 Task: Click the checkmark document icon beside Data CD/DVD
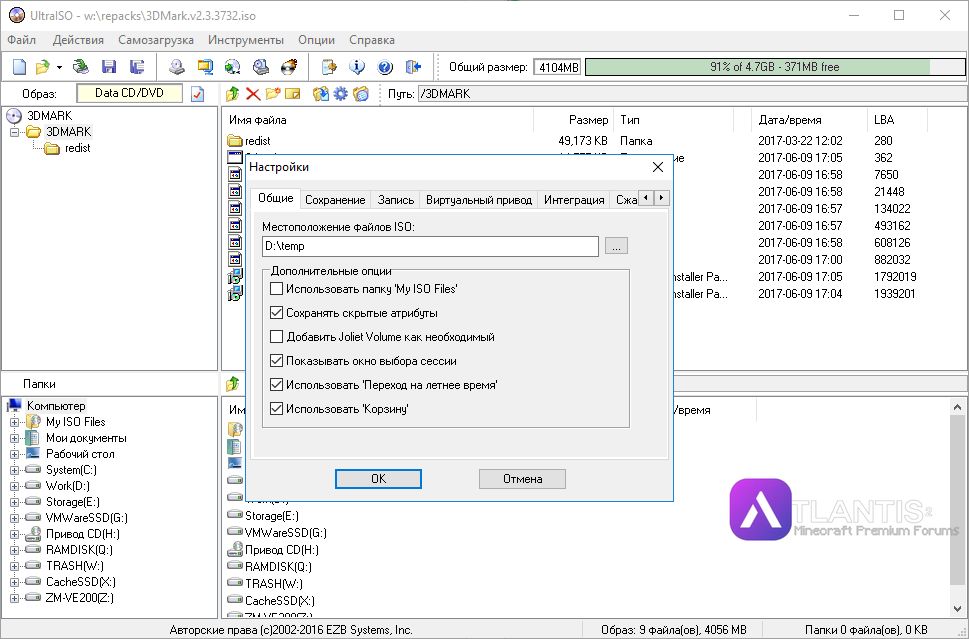[x=198, y=94]
